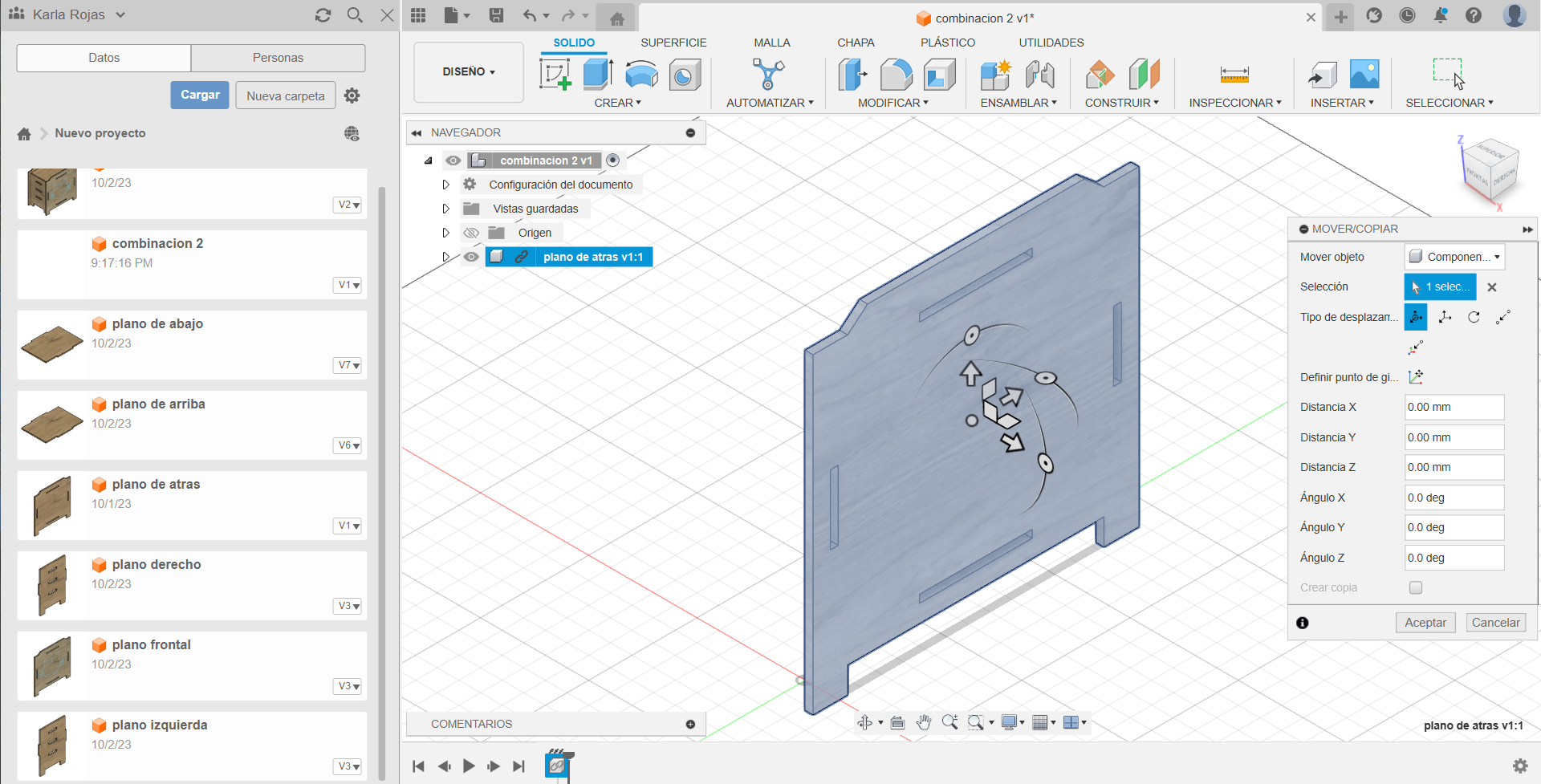Refresh the data panel

tap(323, 15)
